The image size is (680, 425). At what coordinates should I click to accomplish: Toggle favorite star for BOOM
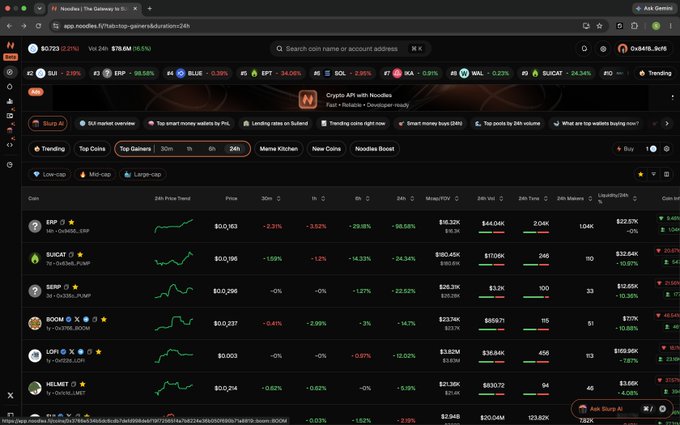click(104, 319)
